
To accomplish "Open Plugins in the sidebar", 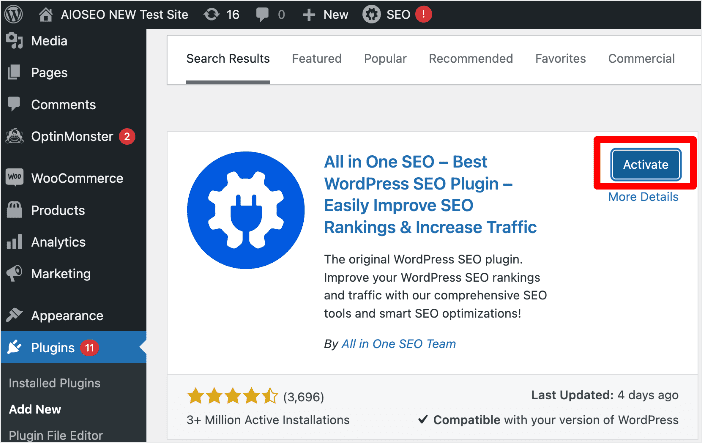I will [x=52, y=348].
